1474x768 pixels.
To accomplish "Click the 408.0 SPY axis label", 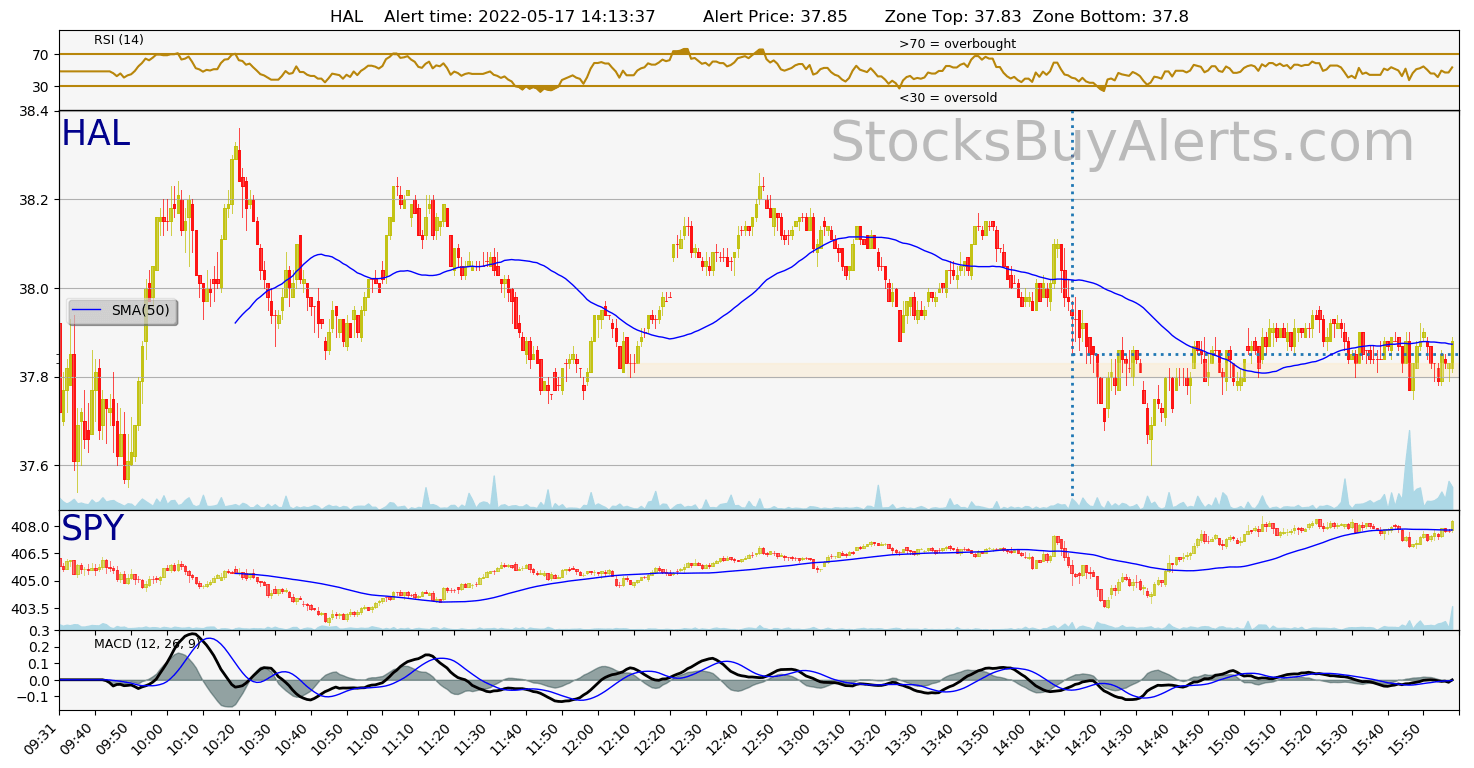I will 29,527.
